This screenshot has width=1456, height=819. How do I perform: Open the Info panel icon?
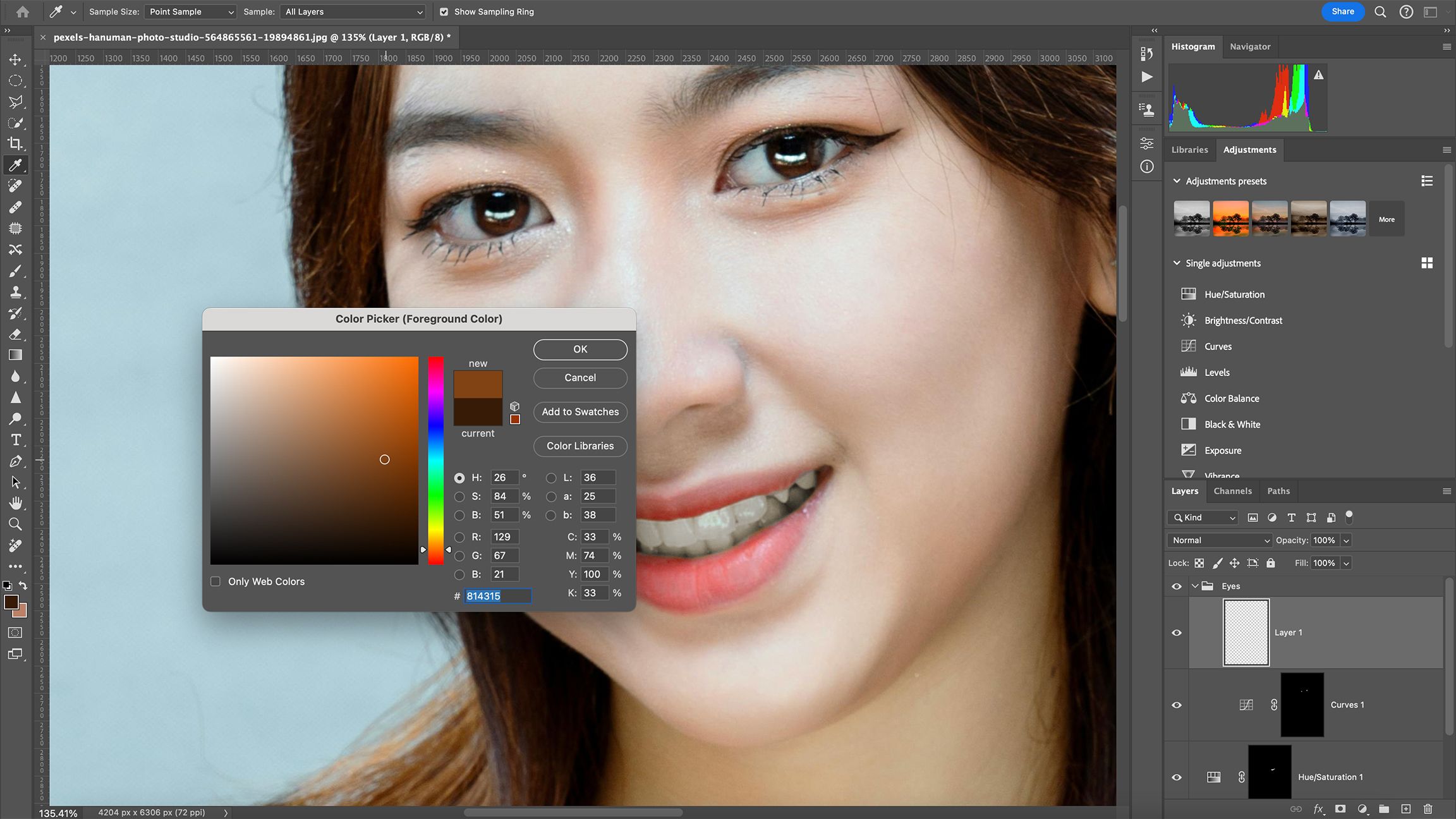[x=1147, y=167]
